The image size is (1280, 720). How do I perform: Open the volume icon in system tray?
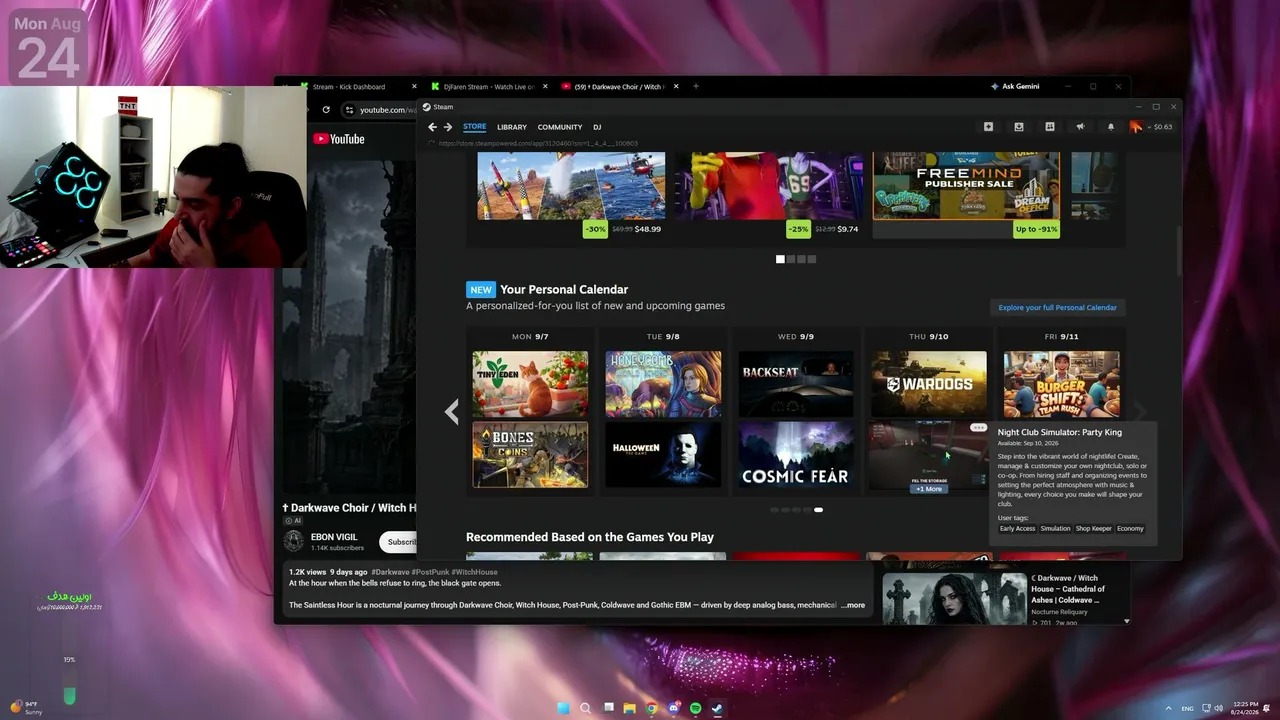coord(1220,708)
